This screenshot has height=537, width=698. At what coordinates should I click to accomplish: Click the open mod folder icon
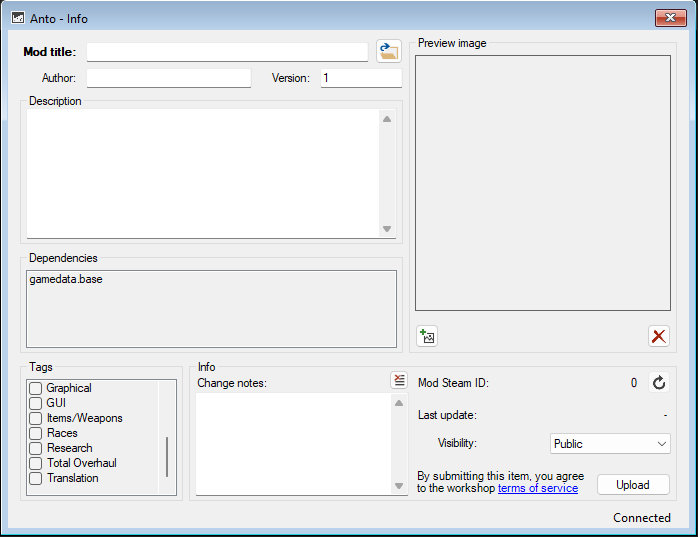389,51
